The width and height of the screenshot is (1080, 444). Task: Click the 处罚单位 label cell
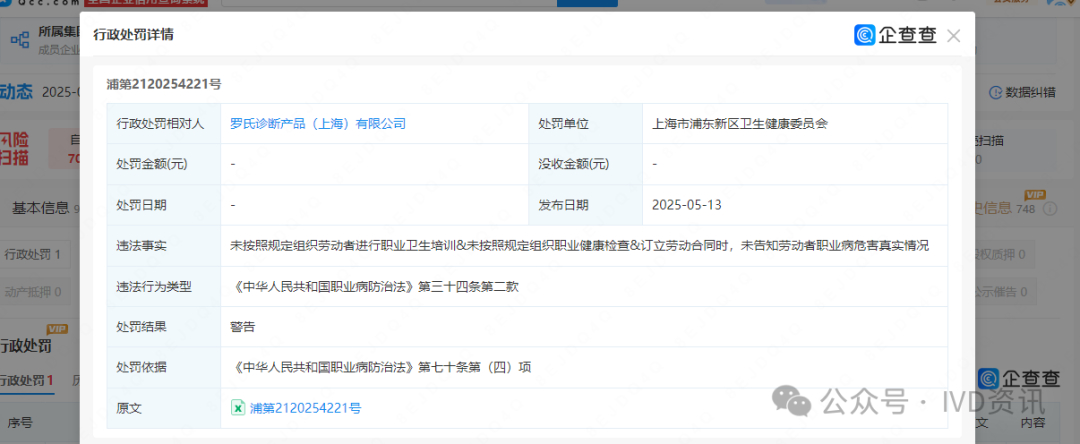coord(585,124)
